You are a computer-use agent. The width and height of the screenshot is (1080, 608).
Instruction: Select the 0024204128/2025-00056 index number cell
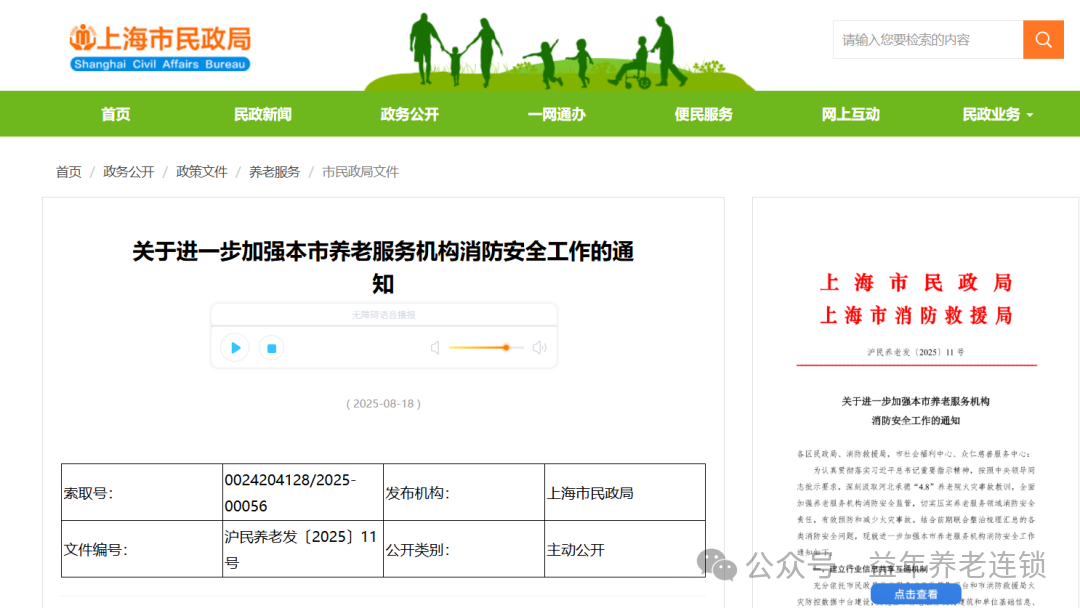pyautogui.click(x=302, y=492)
